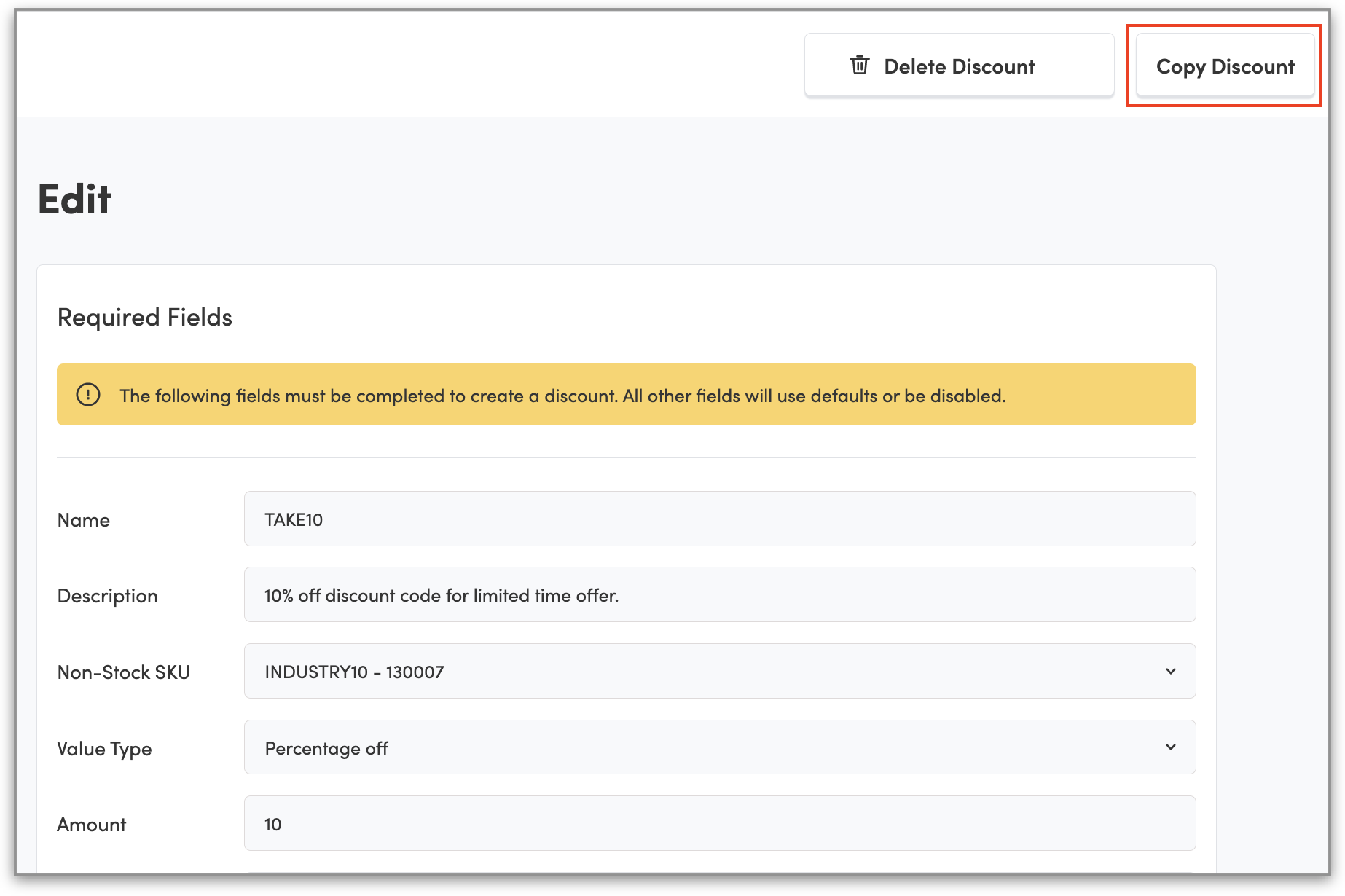1345x896 pixels.
Task: Click the Non-Stock SKU label
Action: coord(123,672)
